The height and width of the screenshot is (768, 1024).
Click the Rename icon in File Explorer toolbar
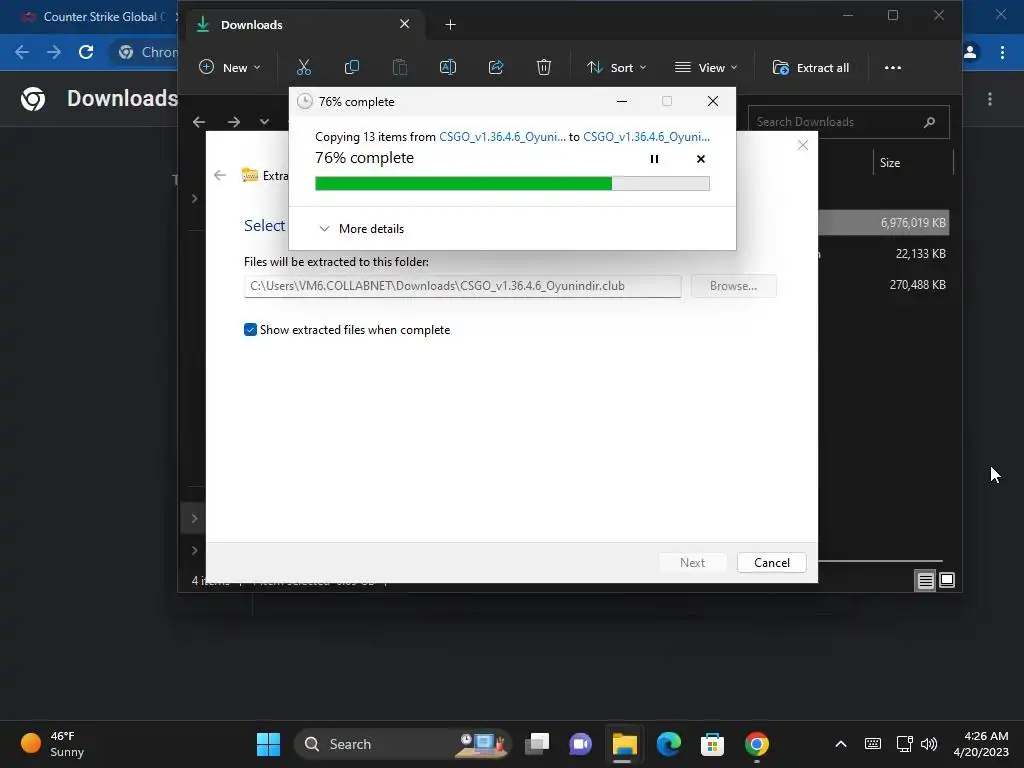click(448, 67)
